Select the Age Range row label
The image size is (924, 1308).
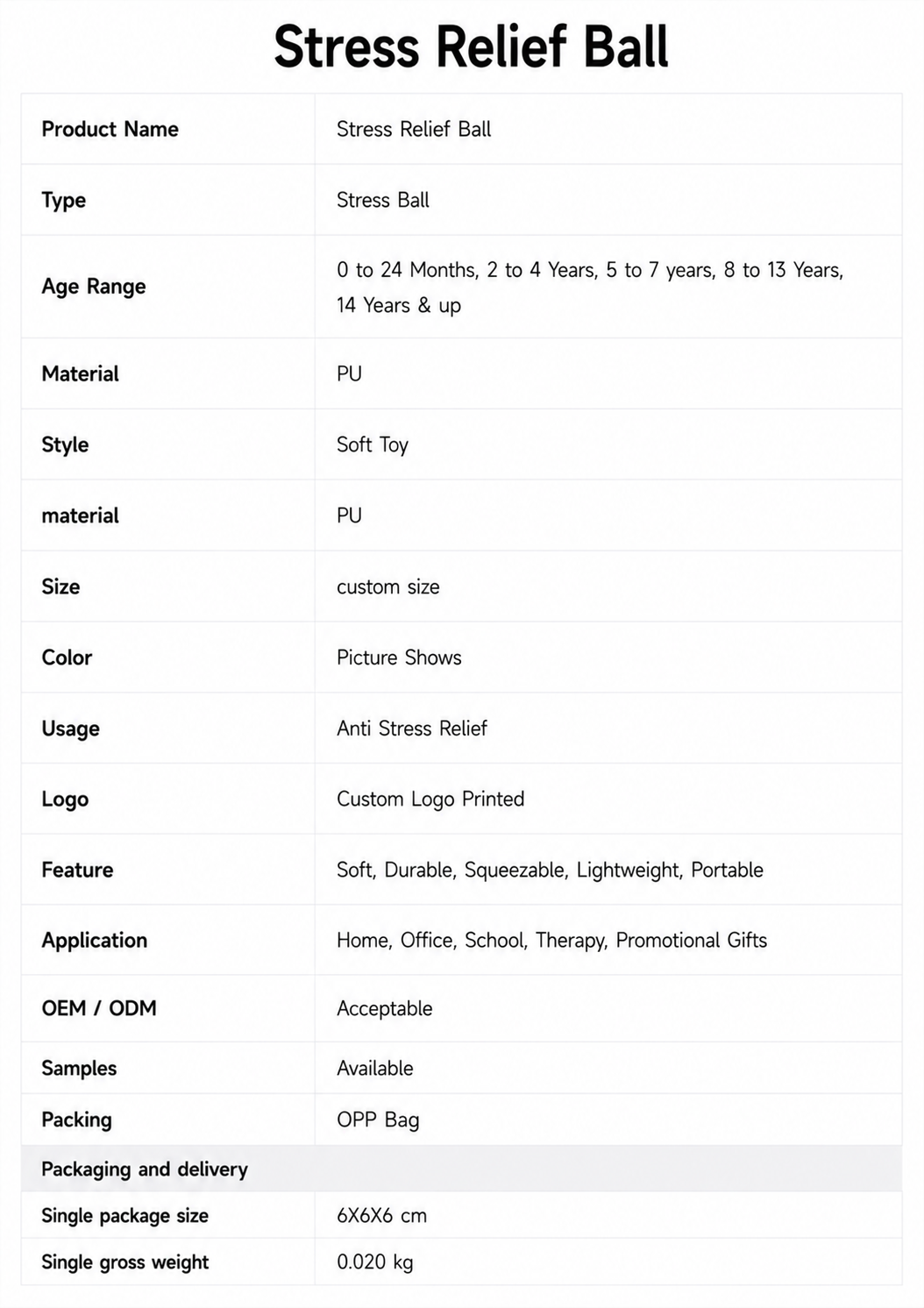click(x=94, y=287)
